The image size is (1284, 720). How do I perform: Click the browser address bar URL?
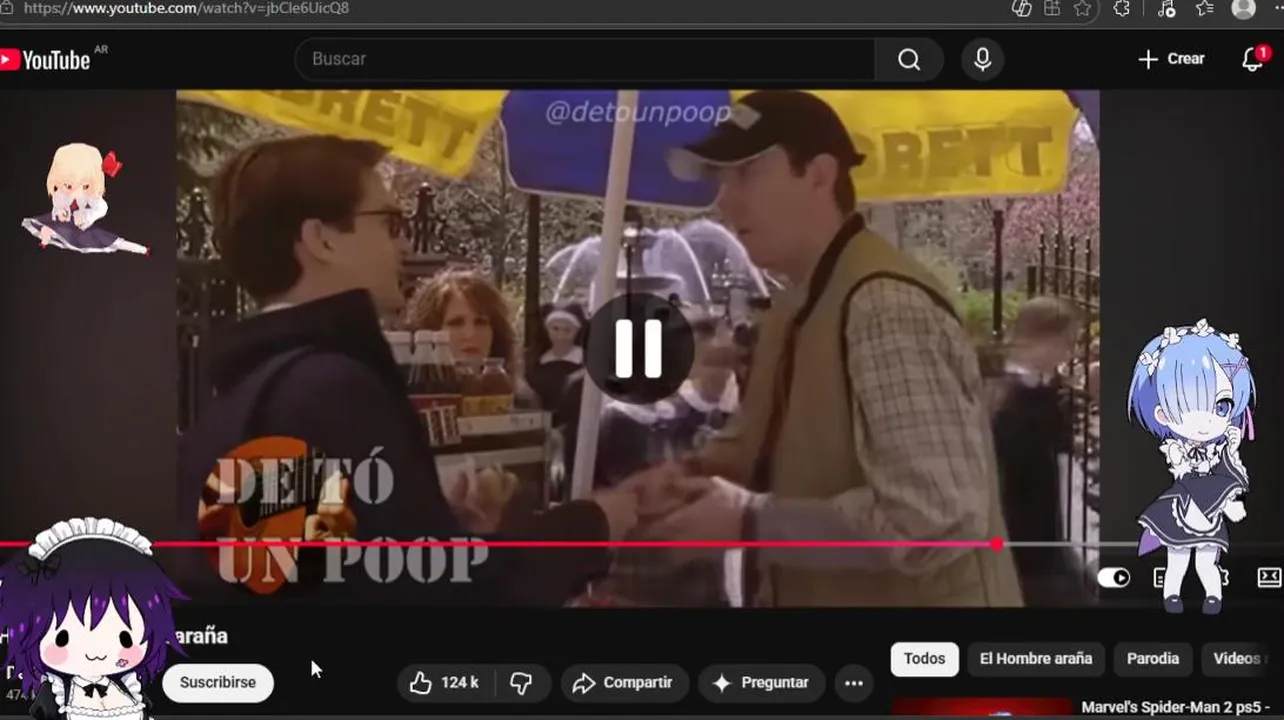[185, 8]
